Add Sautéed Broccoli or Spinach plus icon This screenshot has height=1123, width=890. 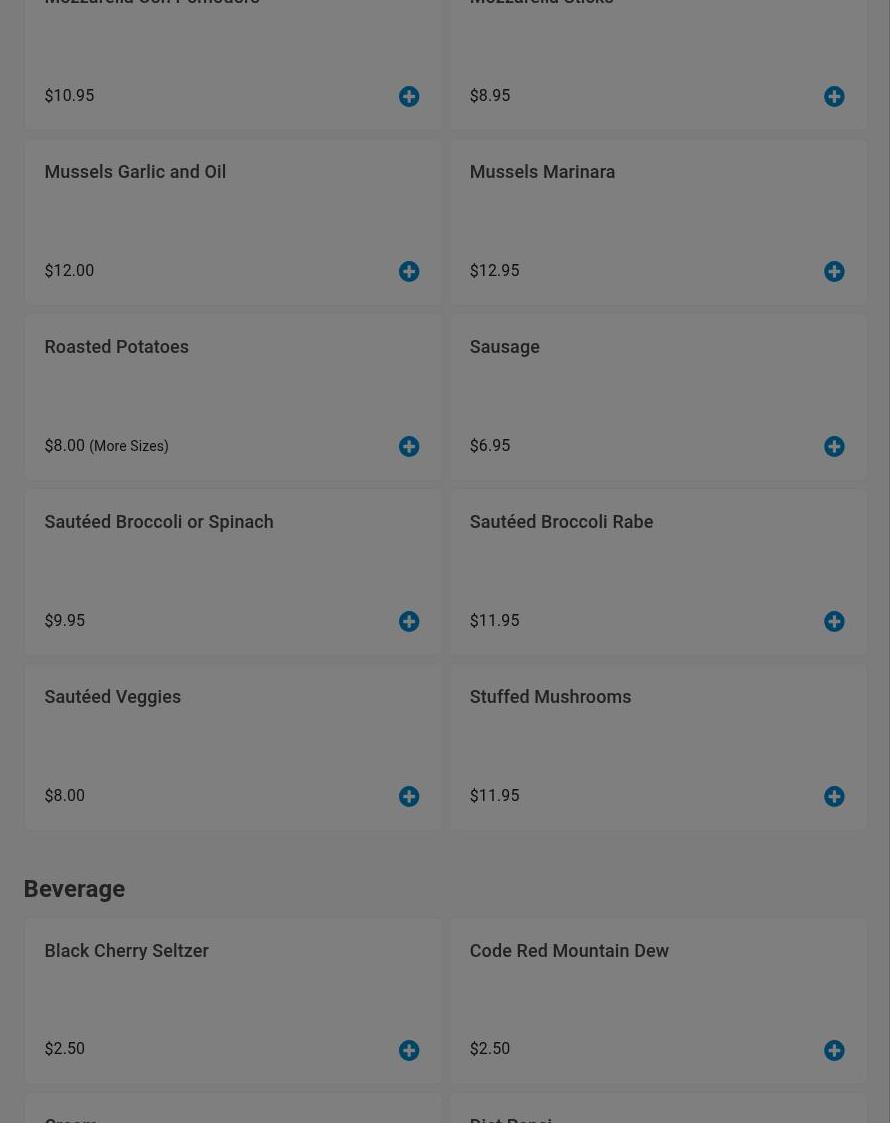409,621
